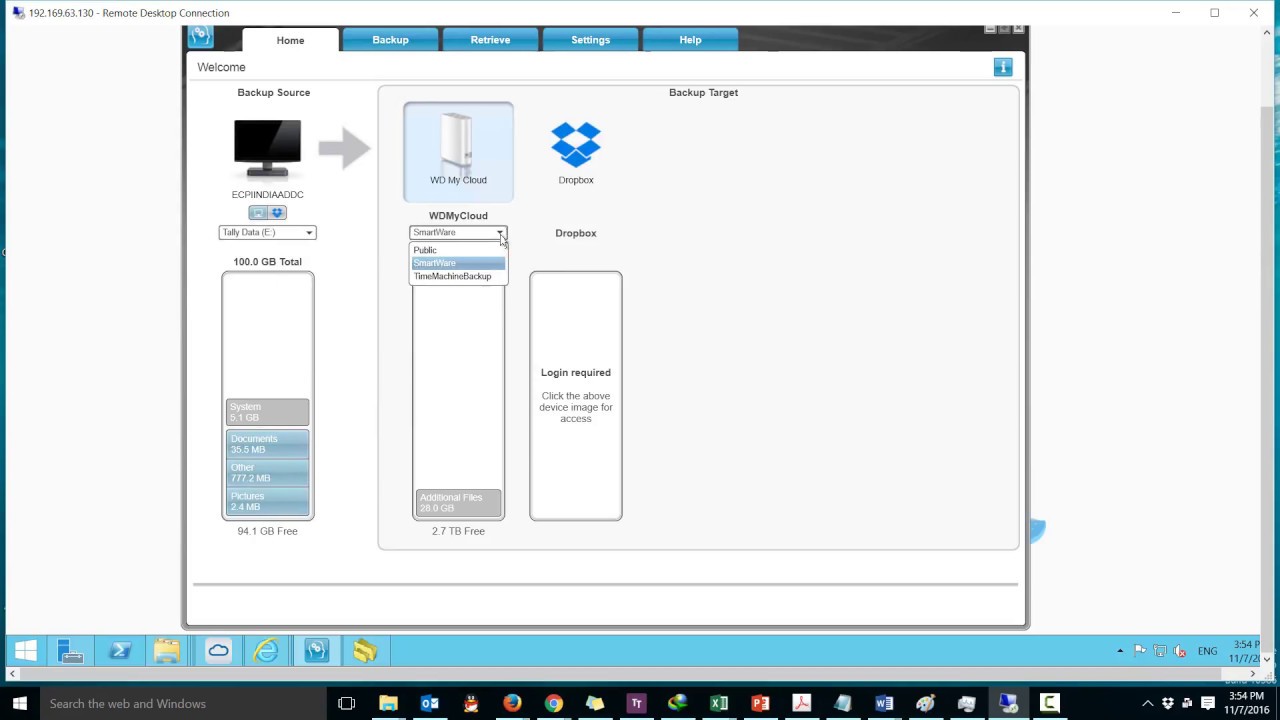Open the Settings tab
1280x720 pixels.
(590, 40)
